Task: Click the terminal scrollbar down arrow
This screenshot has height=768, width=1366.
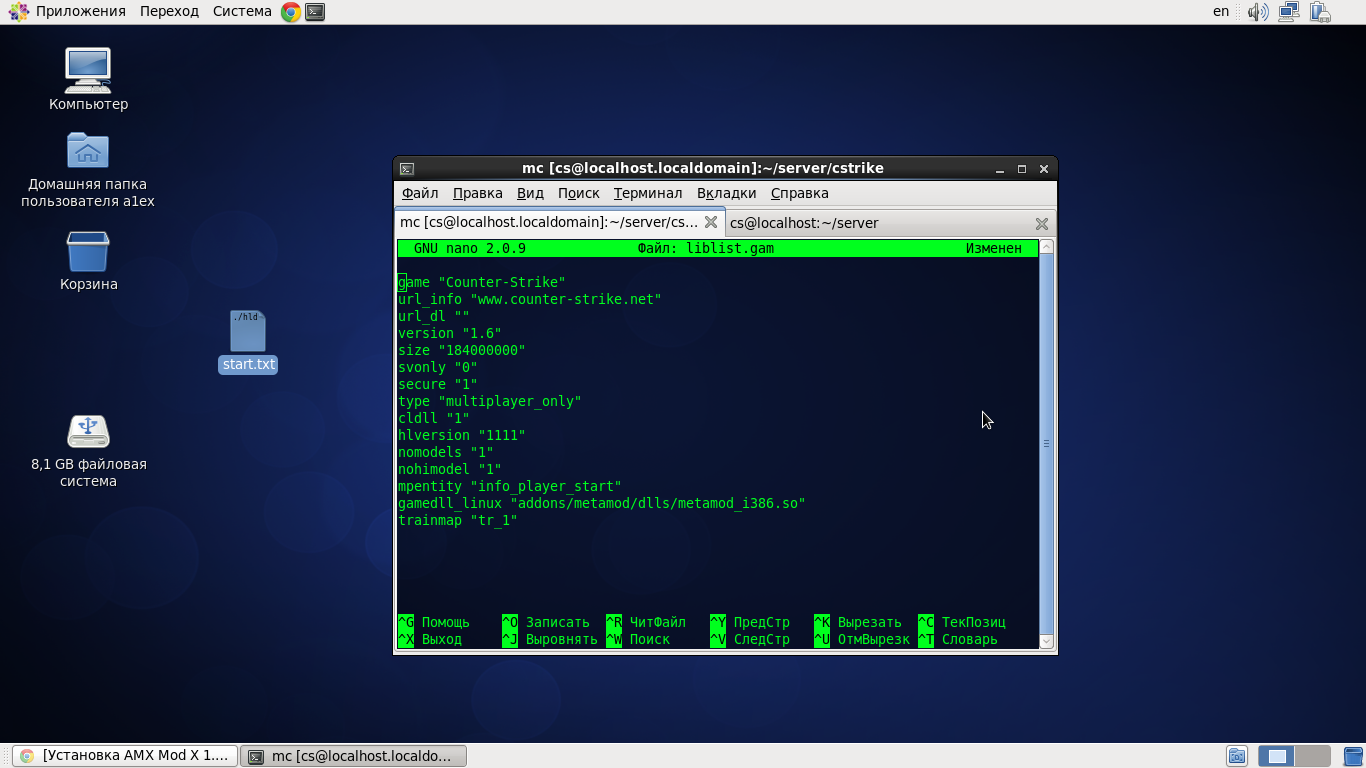Action: click(x=1046, y=641)
